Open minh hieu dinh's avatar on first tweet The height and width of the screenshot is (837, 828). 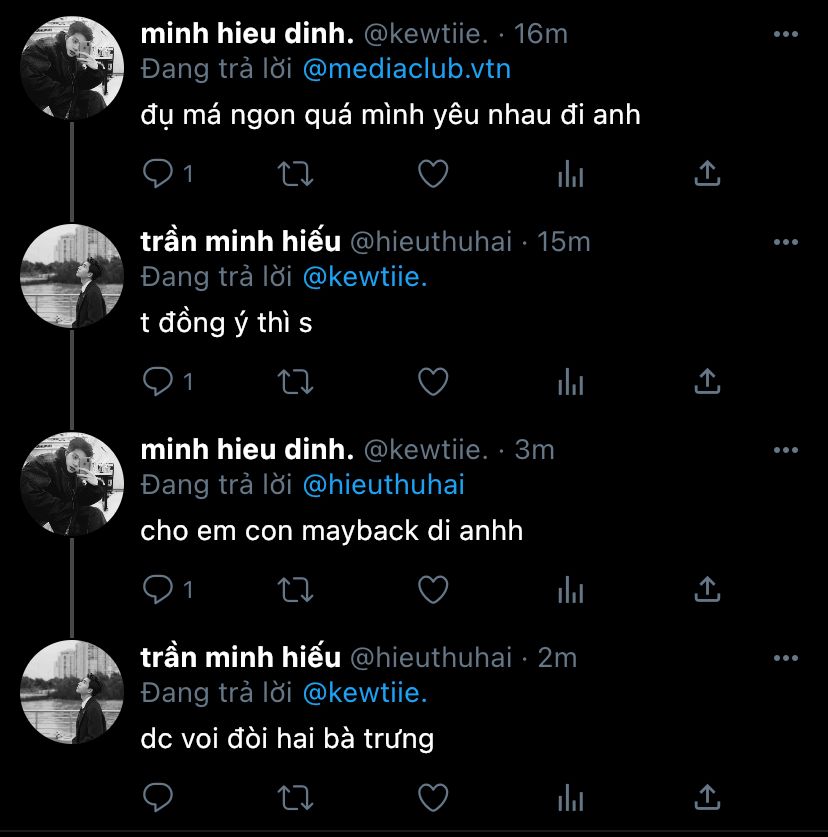pos(71,67)
